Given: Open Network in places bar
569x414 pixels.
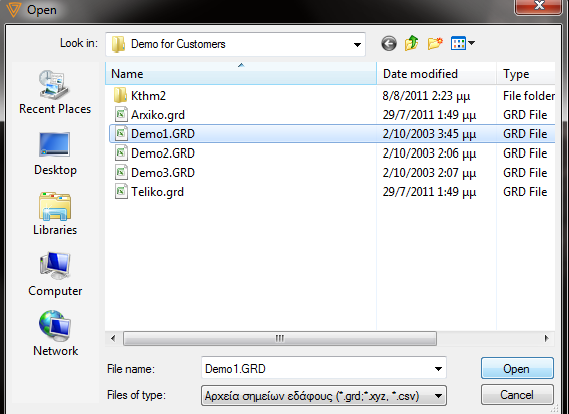Looking at the screenshot, I should [x=55, y=333].
